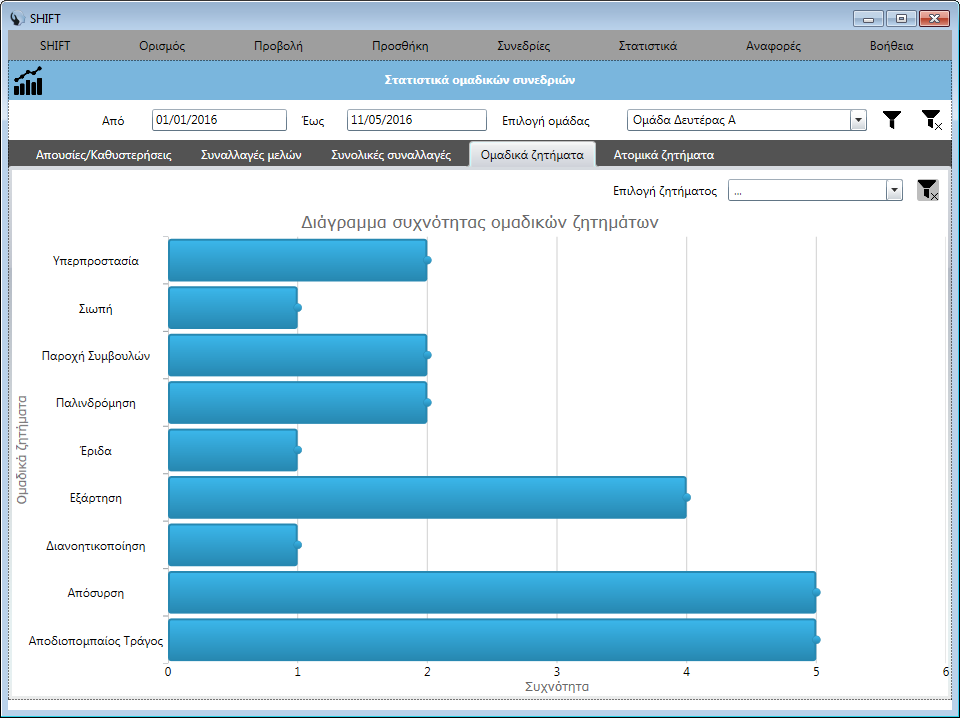This screenshot has width=960, height=718.
Task: Click the Απόσυρση bar in the chart
Action: (492, 593)
